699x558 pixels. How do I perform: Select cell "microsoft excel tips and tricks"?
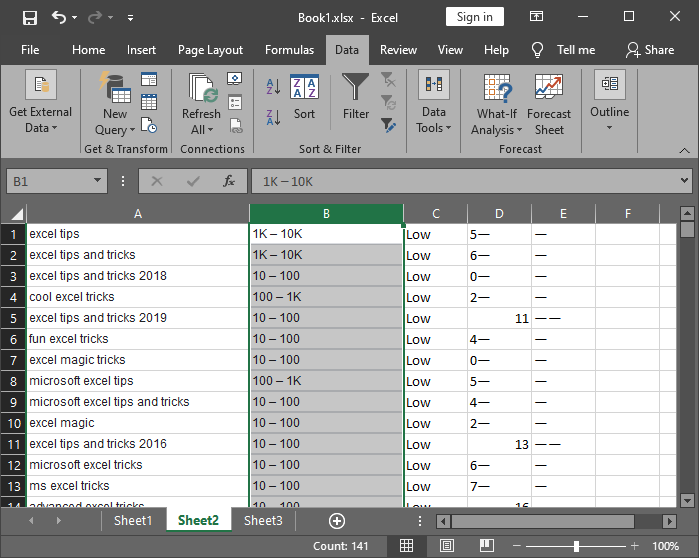(x=138, y=402)
